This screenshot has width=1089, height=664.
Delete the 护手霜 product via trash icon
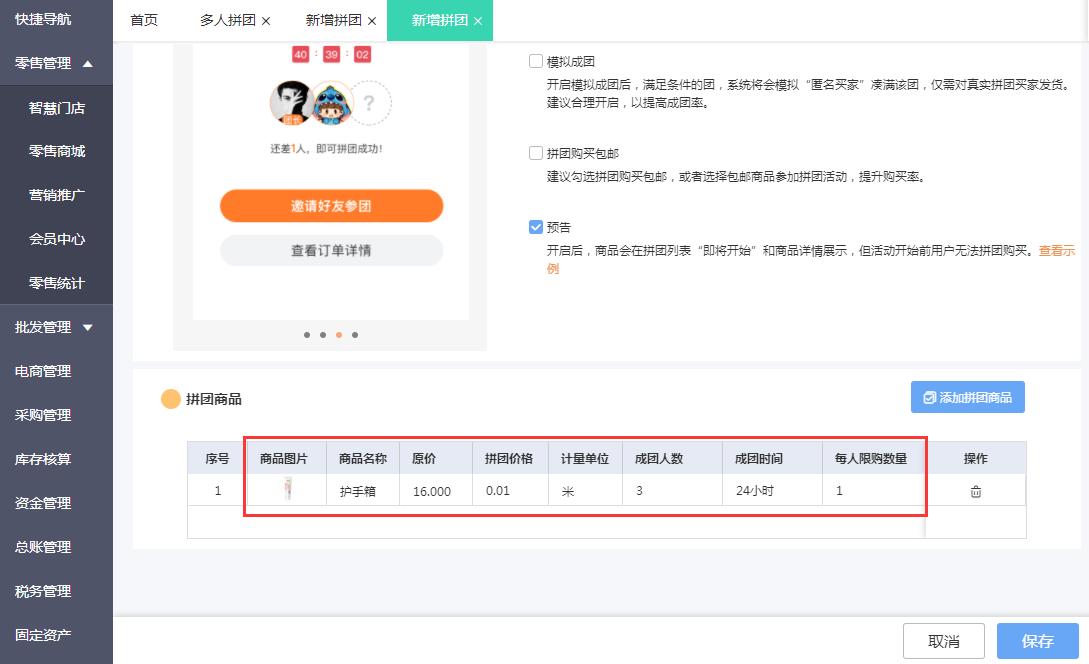tap(975, 490)
